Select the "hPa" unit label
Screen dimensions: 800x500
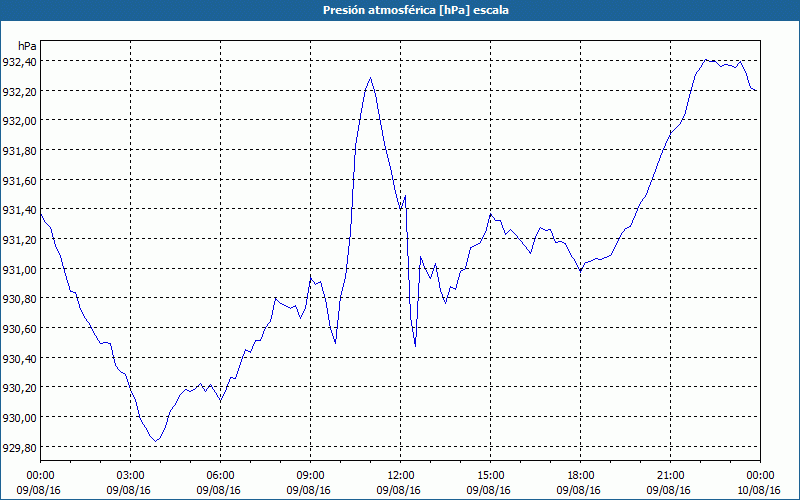(27, 46)
